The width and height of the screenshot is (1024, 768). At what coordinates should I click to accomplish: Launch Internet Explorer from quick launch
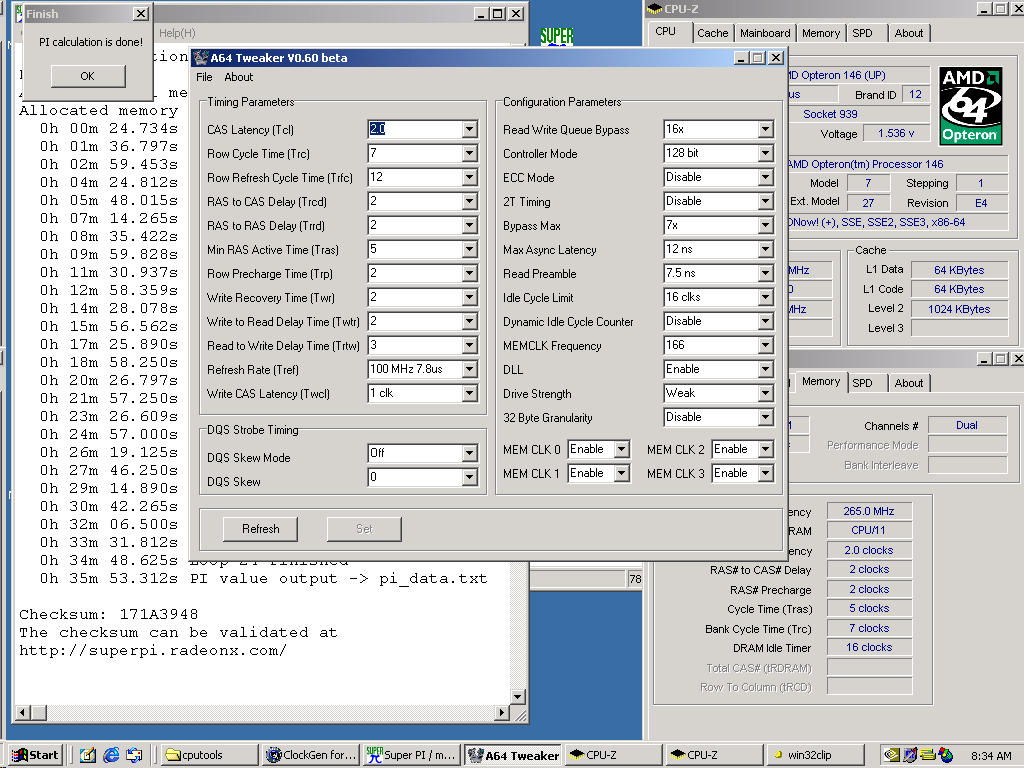click(x=112, y=755)
